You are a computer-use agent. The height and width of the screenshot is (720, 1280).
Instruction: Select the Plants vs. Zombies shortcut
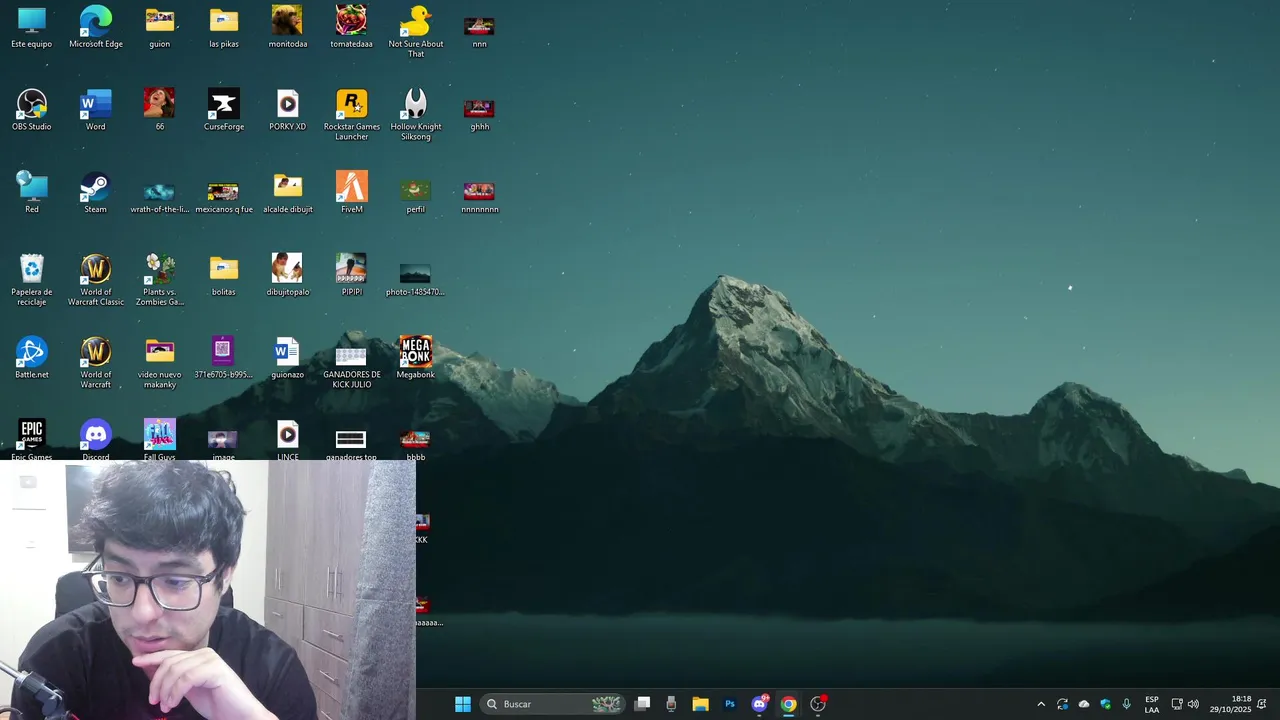coord(160,280)
